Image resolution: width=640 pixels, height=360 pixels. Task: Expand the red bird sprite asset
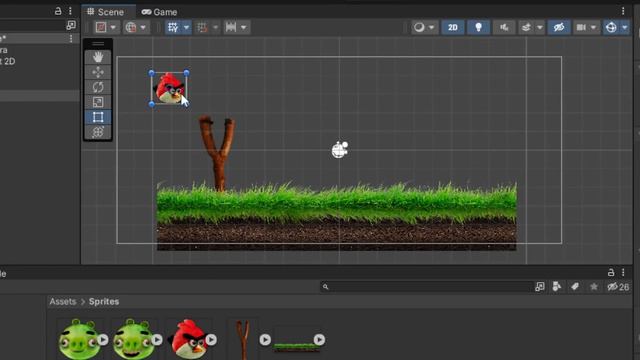[211, 340]
